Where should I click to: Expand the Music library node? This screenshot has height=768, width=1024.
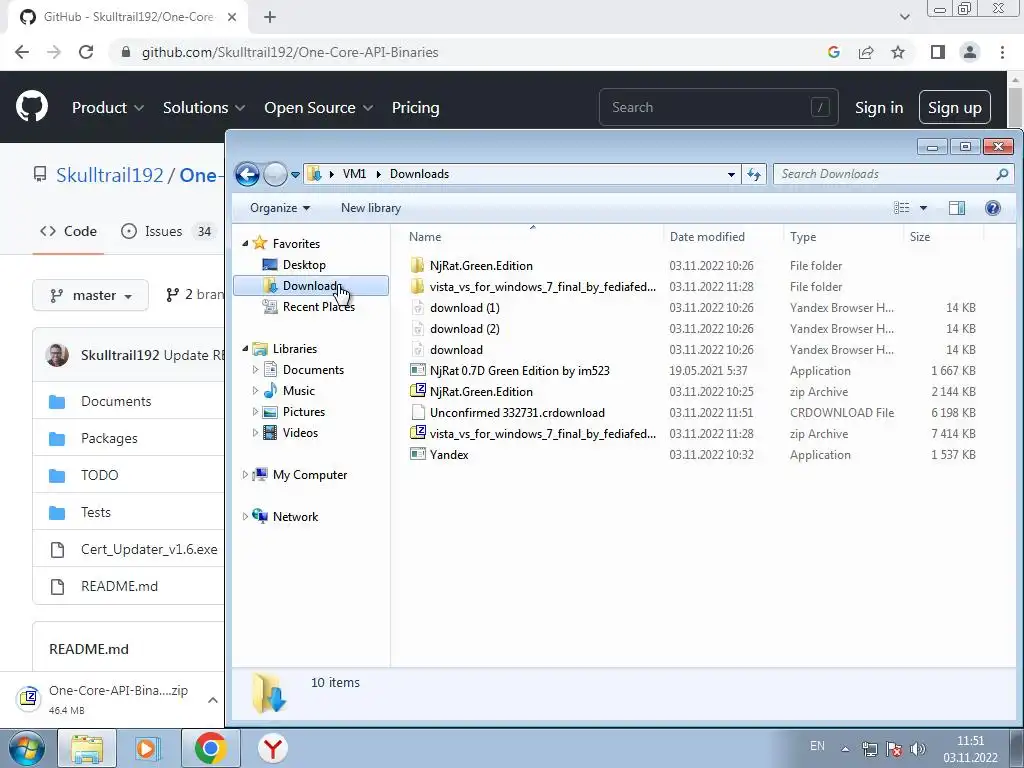tap(255, 391)
